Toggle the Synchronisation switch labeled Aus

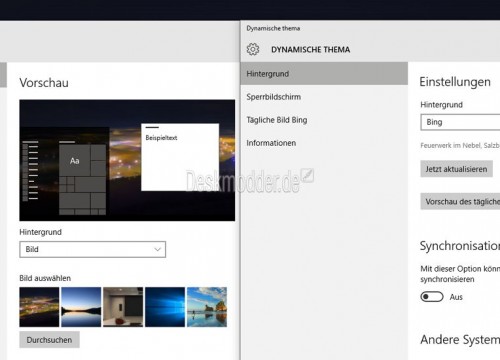tap(432, 297)
